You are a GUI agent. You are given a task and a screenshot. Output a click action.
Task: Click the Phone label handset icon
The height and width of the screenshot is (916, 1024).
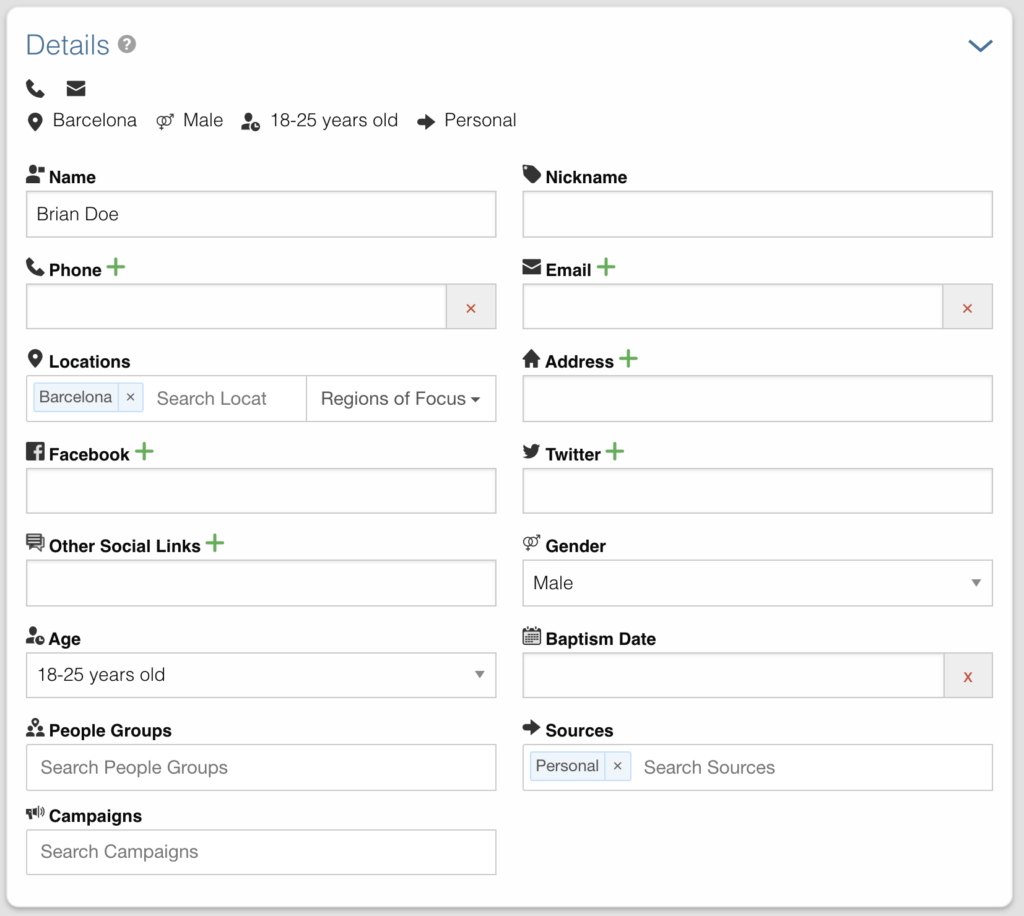(x=35, y=267)
